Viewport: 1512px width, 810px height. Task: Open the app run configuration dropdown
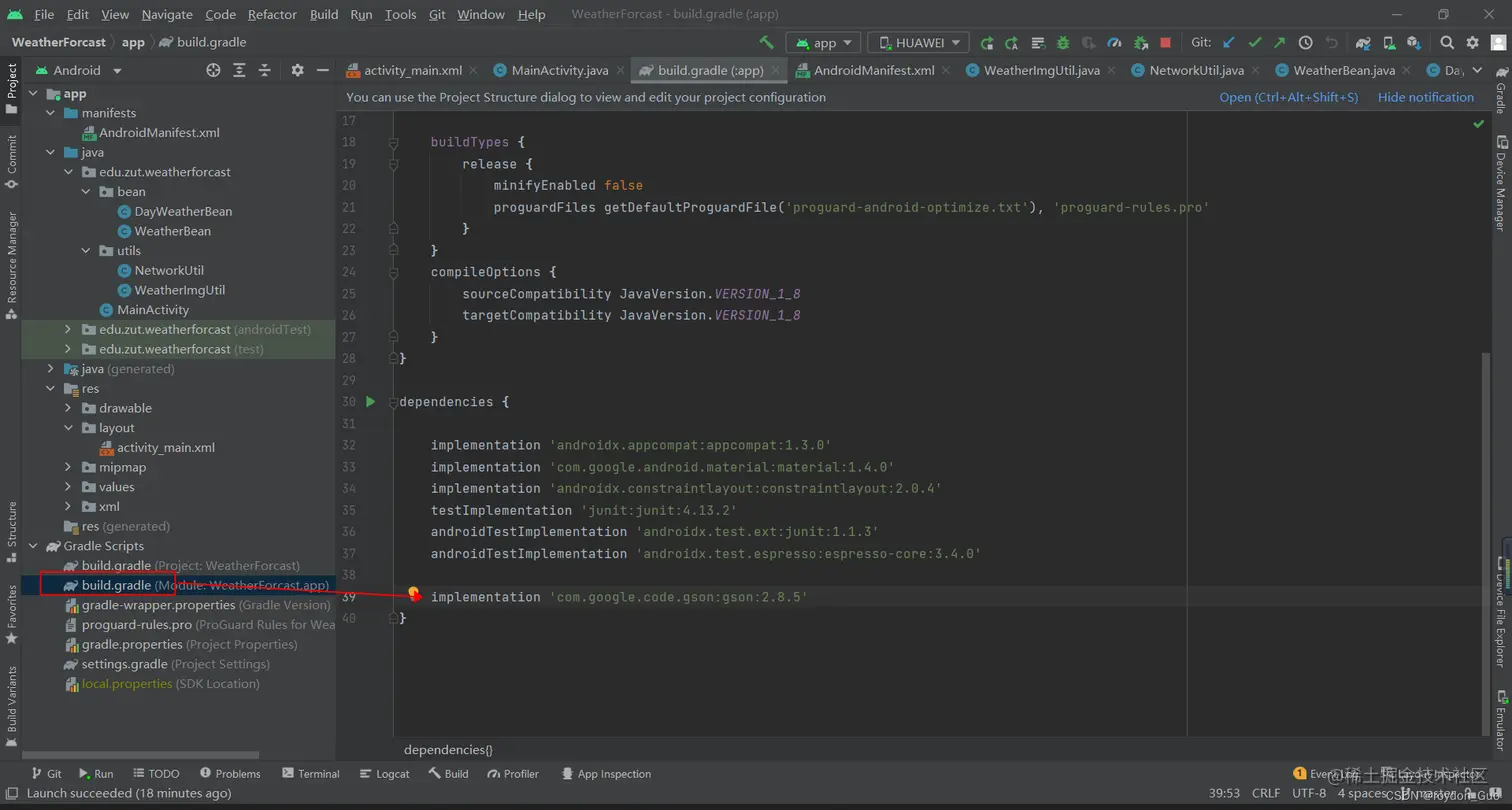tap(823, 43)
